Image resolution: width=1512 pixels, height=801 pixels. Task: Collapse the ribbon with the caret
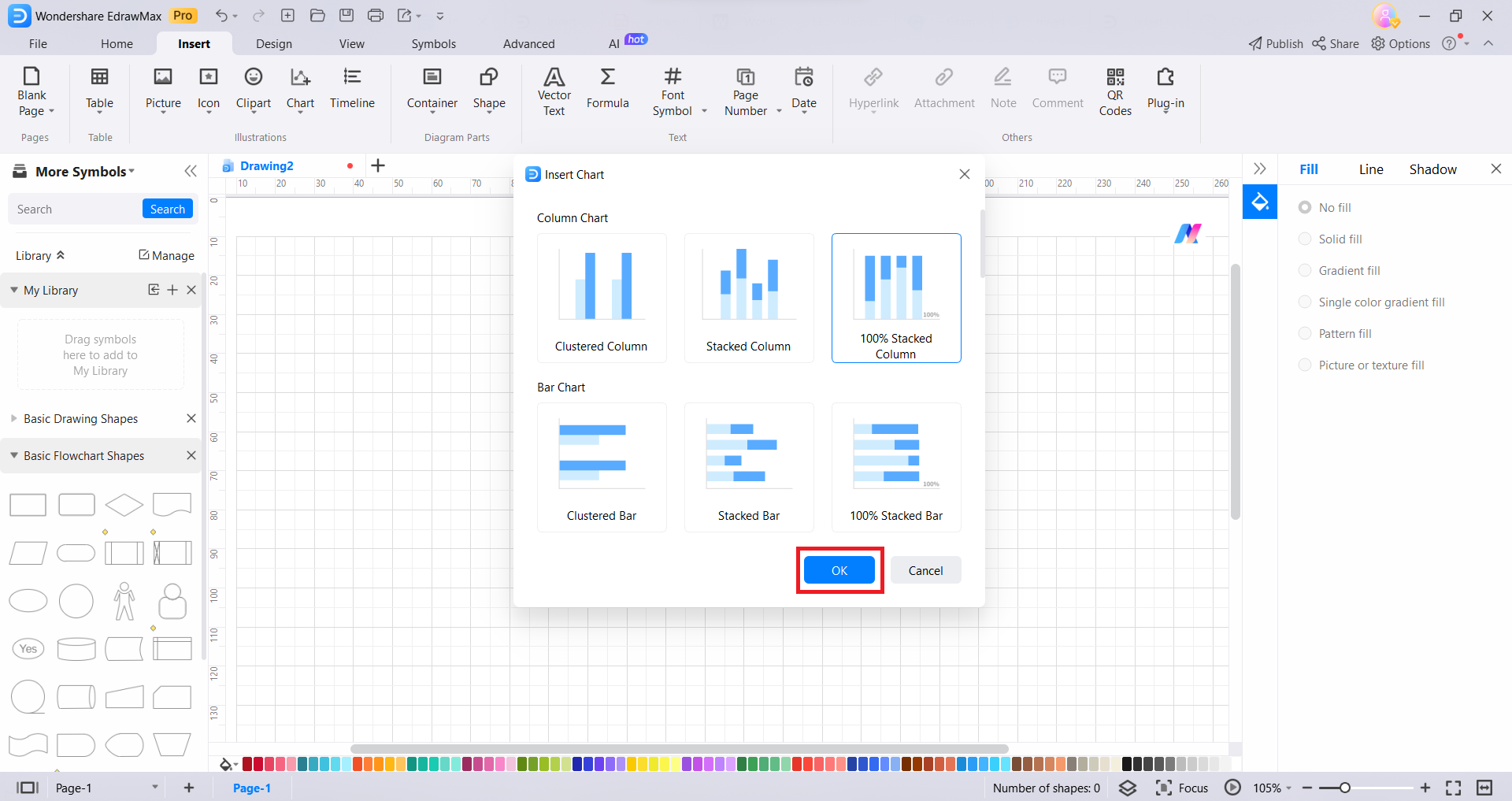tap(1488, 43)
